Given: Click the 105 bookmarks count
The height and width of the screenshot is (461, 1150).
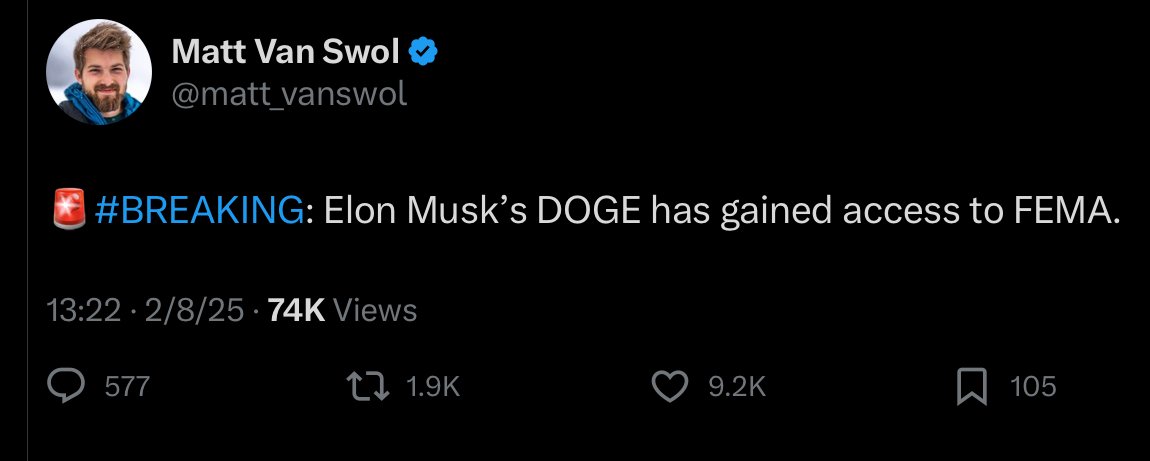Looking at the screenshot, I should coord(1033,386).
